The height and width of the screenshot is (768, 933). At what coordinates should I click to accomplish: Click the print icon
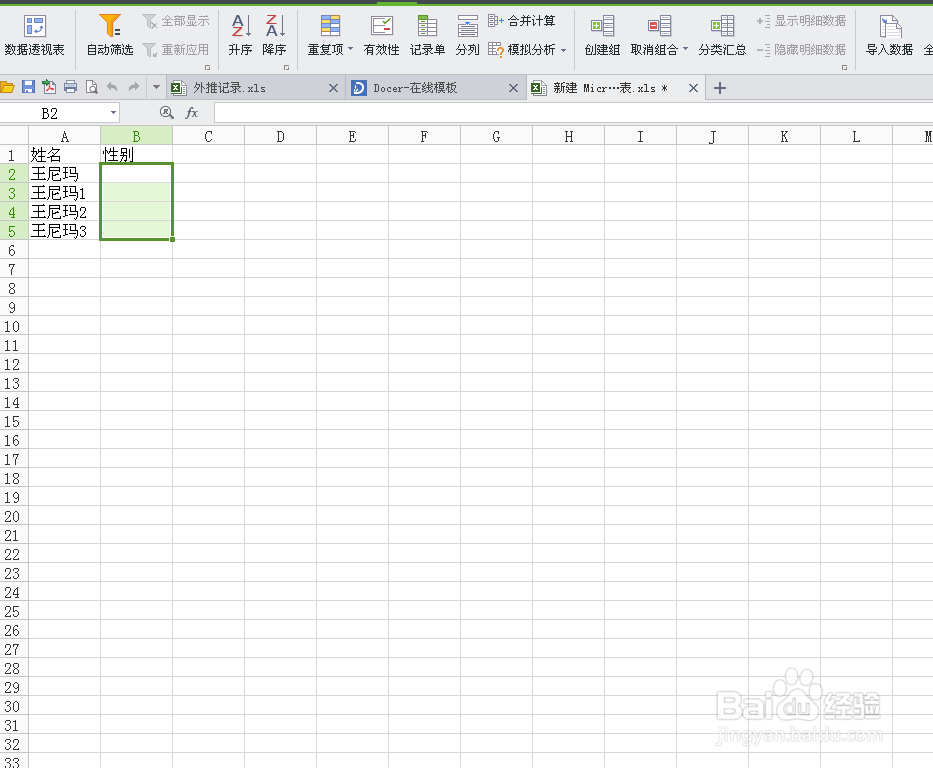coord(70,87)
